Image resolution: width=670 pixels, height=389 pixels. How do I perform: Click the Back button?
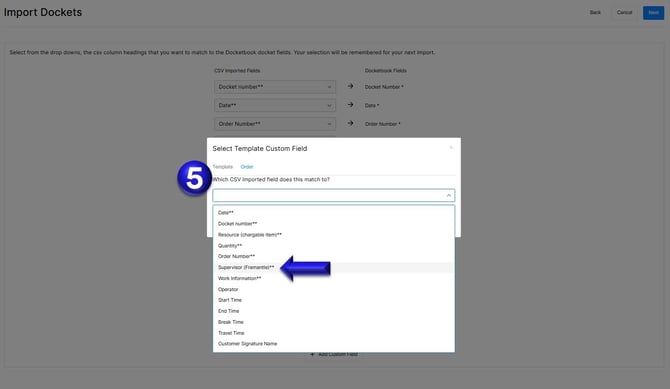[595, 13]
